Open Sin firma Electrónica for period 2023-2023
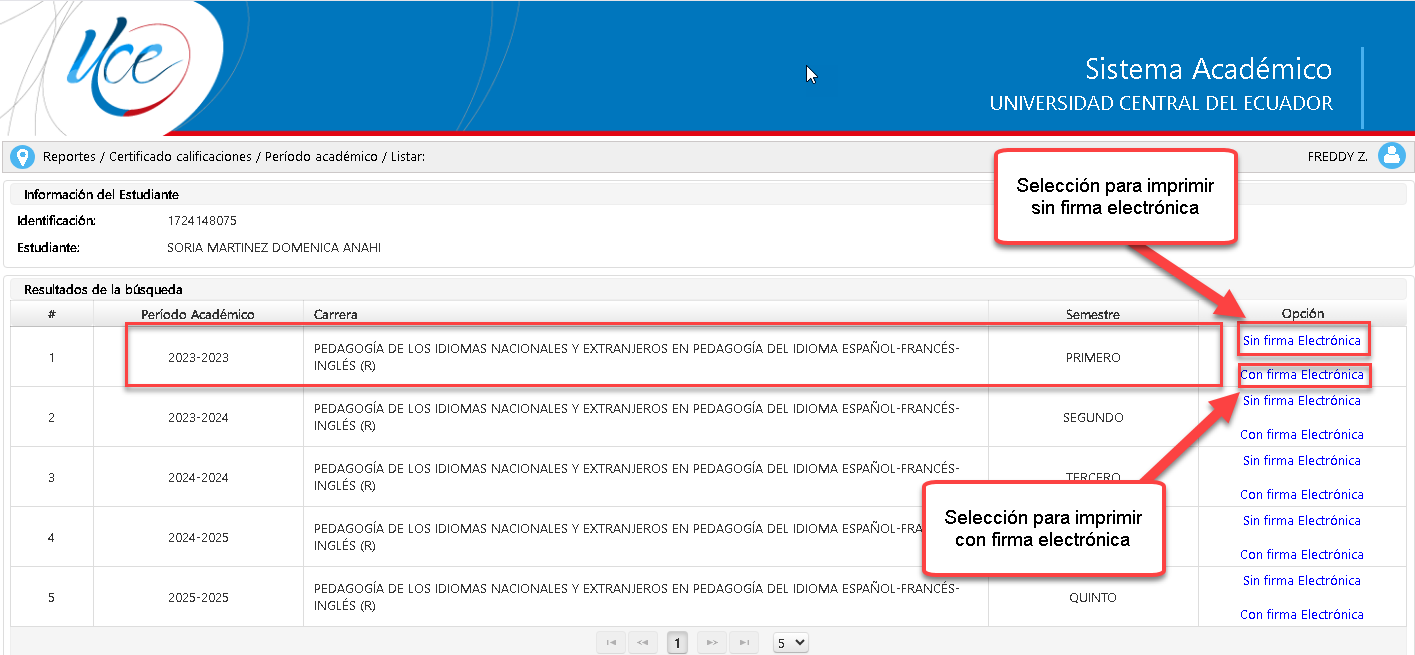1415x655 pixels. pyautogui.click(x=1301, y=341)
